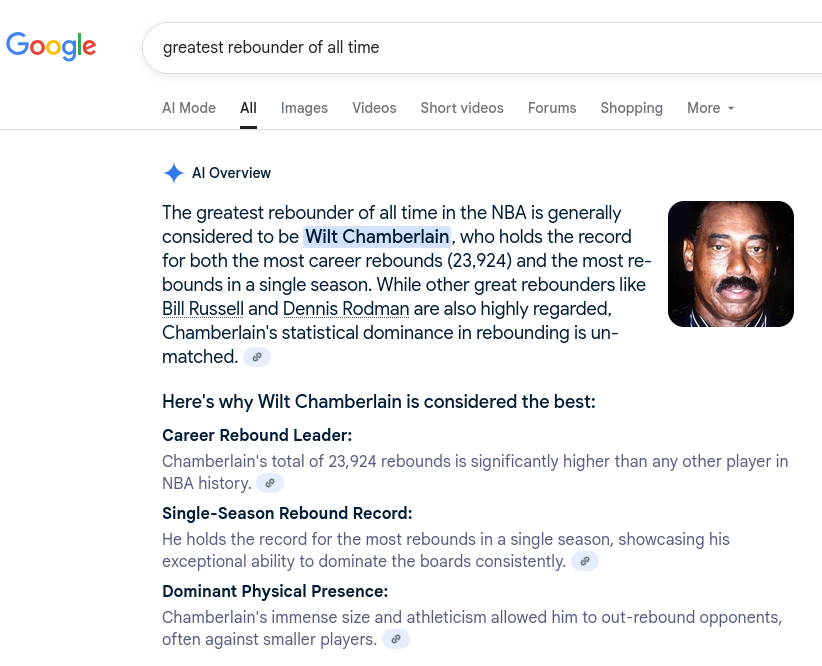The height and width of the screenshot is (666, 822).
Task: Click text 'Chamberlain's immense size and athleticism'
Action: (324, 618)
